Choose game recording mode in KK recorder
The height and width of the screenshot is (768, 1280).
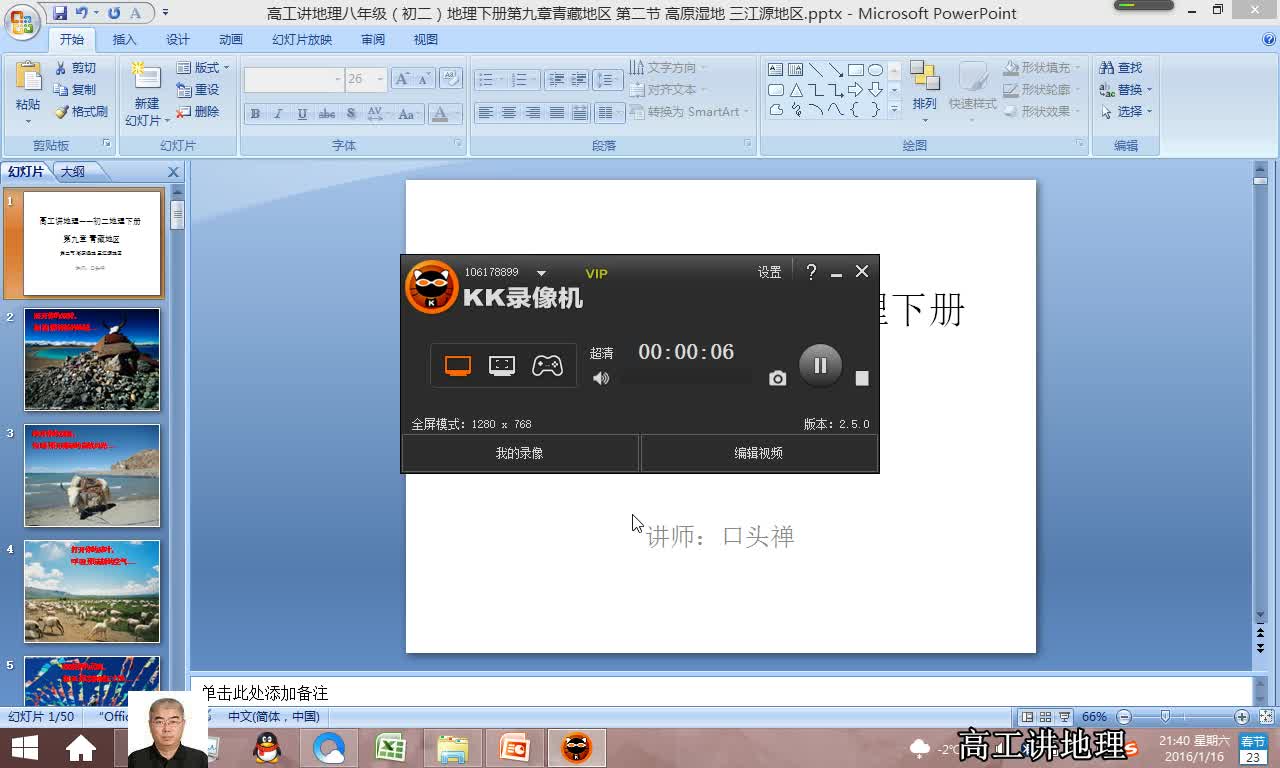tap(547, 366)
